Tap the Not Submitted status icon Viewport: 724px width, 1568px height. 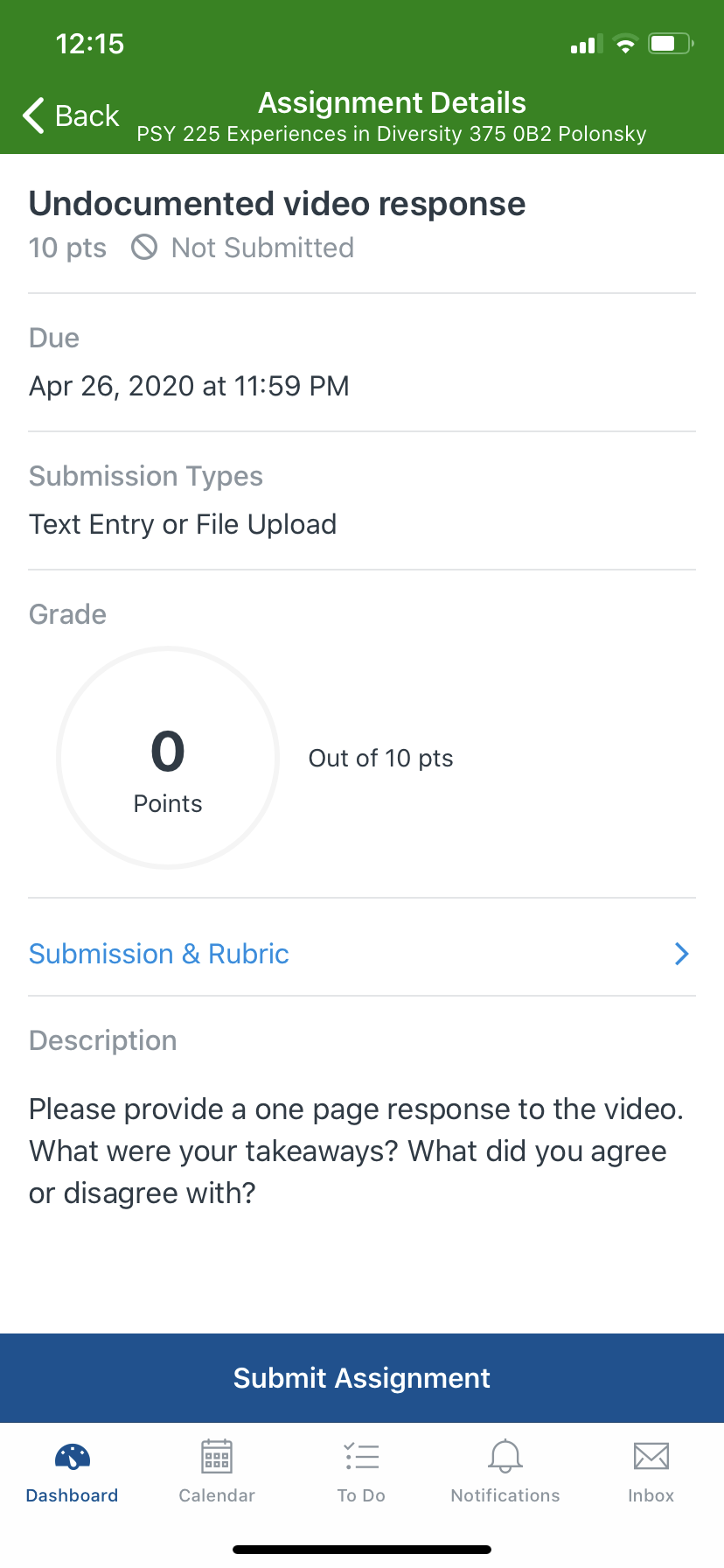point(144,248)
